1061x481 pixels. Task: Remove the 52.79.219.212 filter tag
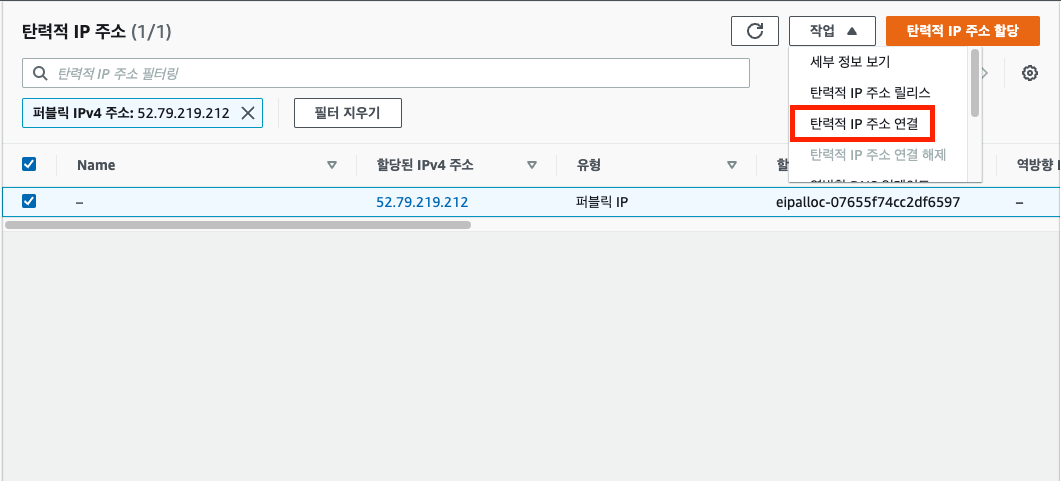click(x=248, y=113)
